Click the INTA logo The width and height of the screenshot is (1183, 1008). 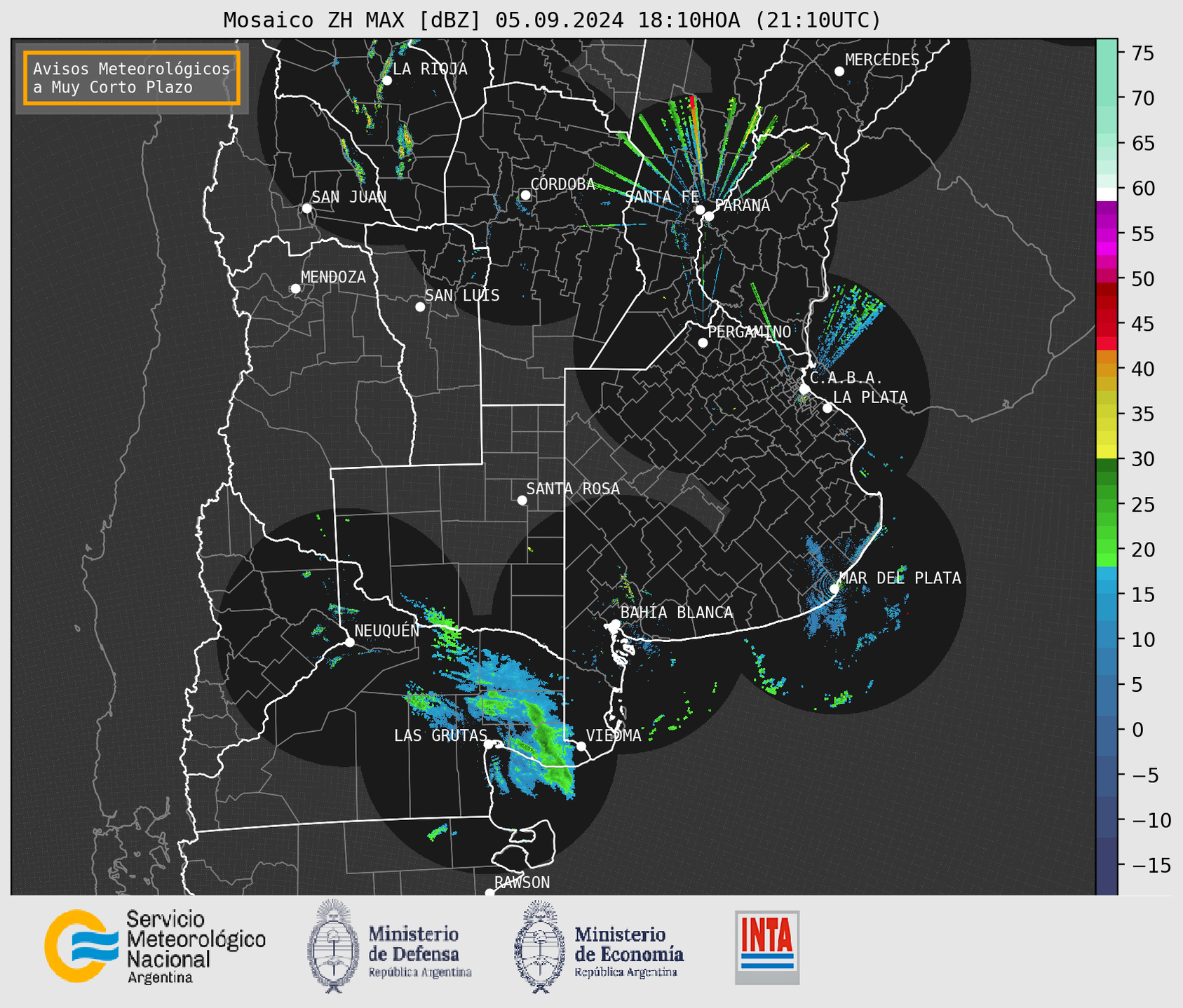coord(767,947)
